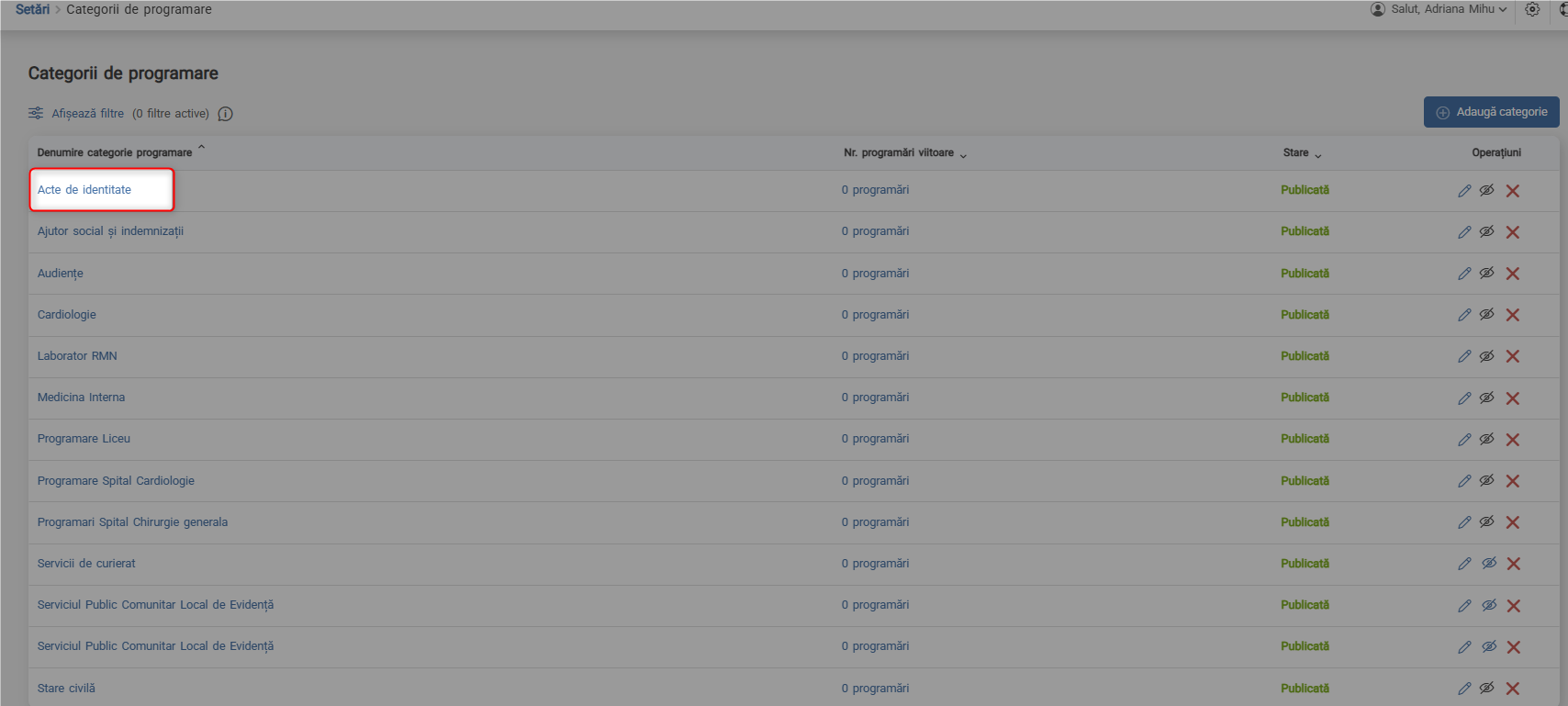
Task: Open the filter sliders icon
Action: tap(36, 113)
